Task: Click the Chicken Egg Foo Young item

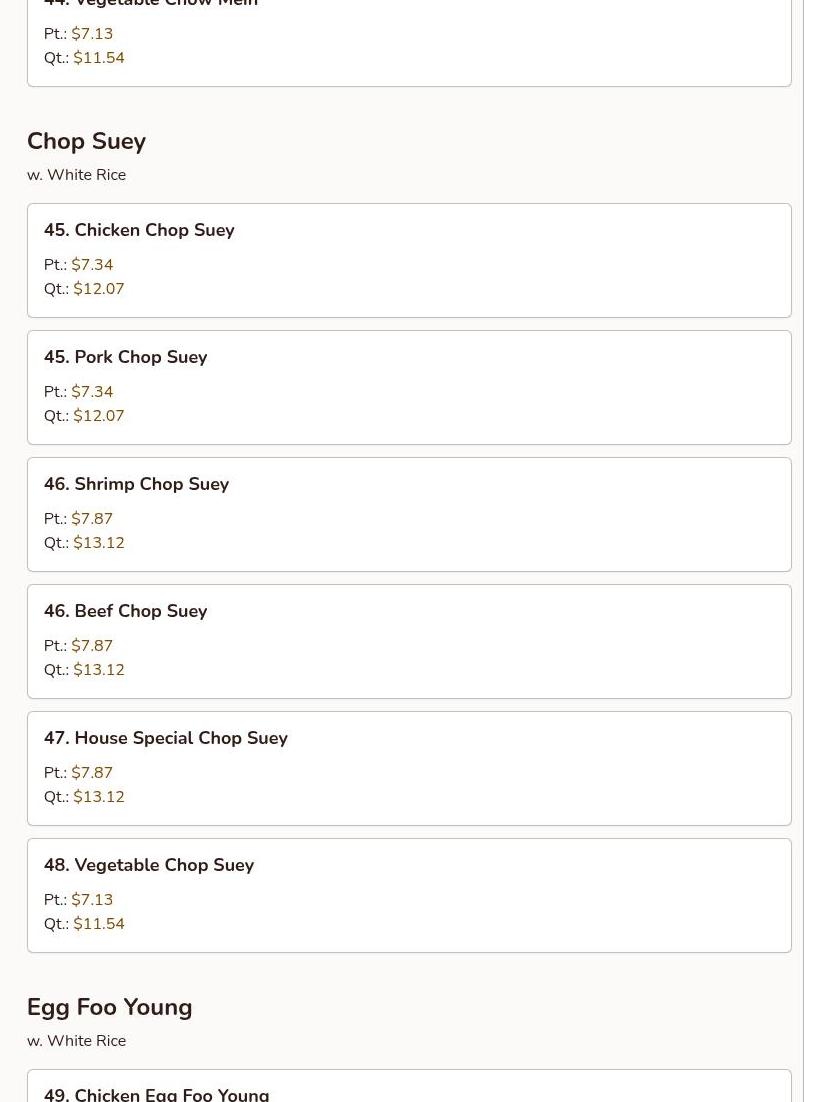Action: pos(156,1093)
